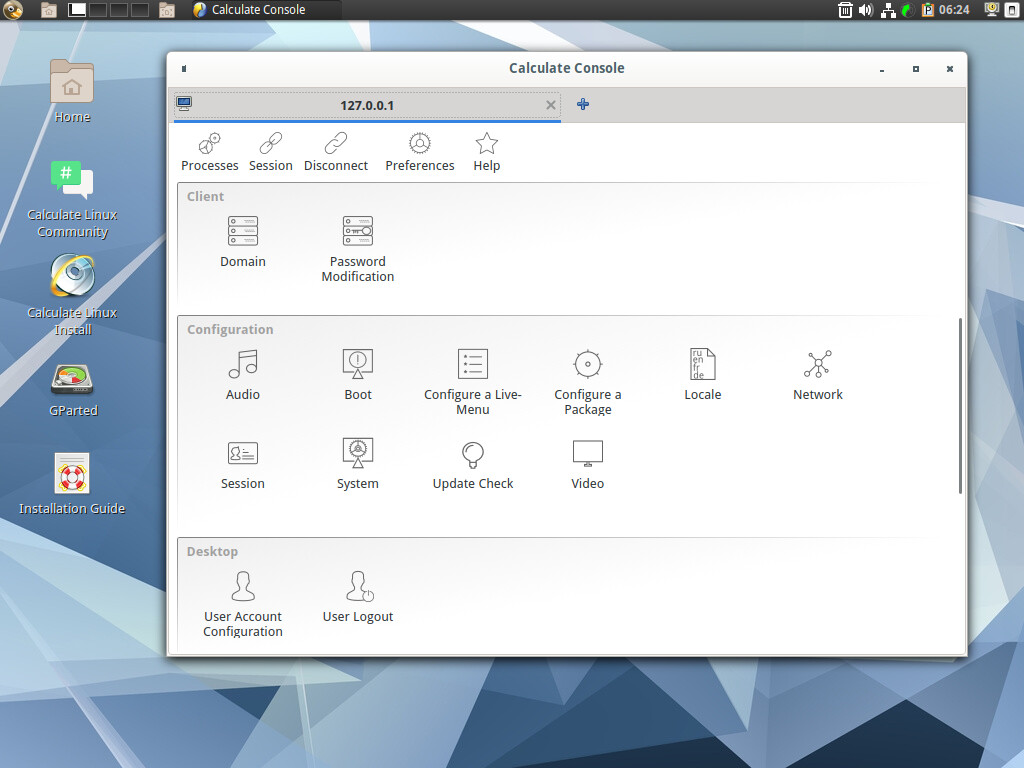Close the 127.0.0.1 tab
This screenshot has height=768, width=1024.
(x=551, y=105)
